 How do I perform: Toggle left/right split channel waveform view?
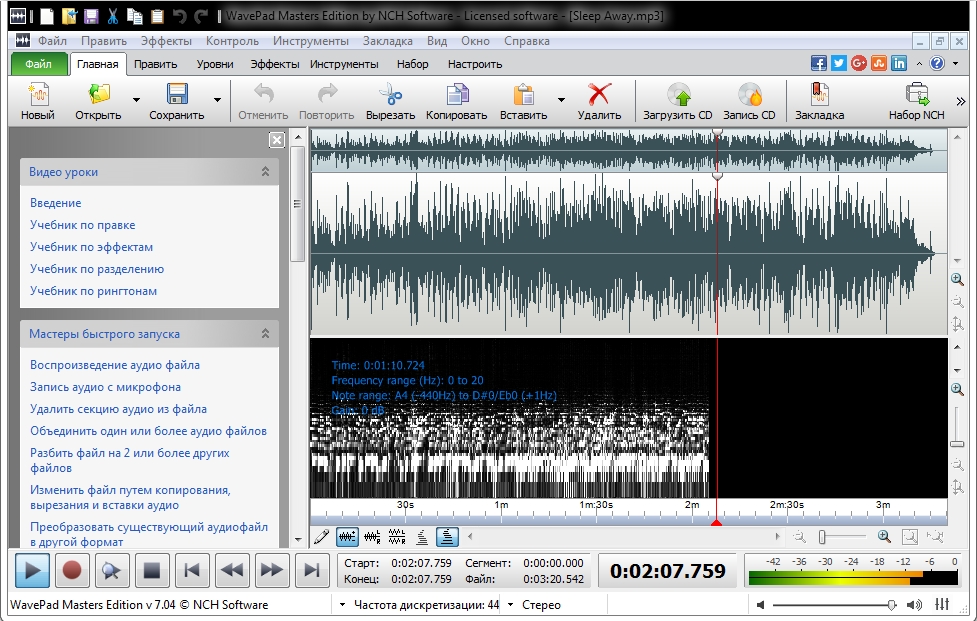pyautogui.click(x=372, y=536)
